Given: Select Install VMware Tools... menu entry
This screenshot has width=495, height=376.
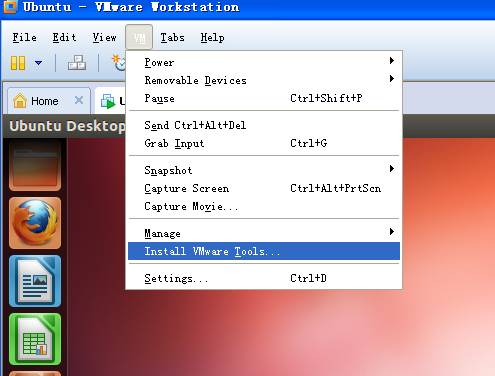Looking at the screenshot, I should [x=264, y=251].
